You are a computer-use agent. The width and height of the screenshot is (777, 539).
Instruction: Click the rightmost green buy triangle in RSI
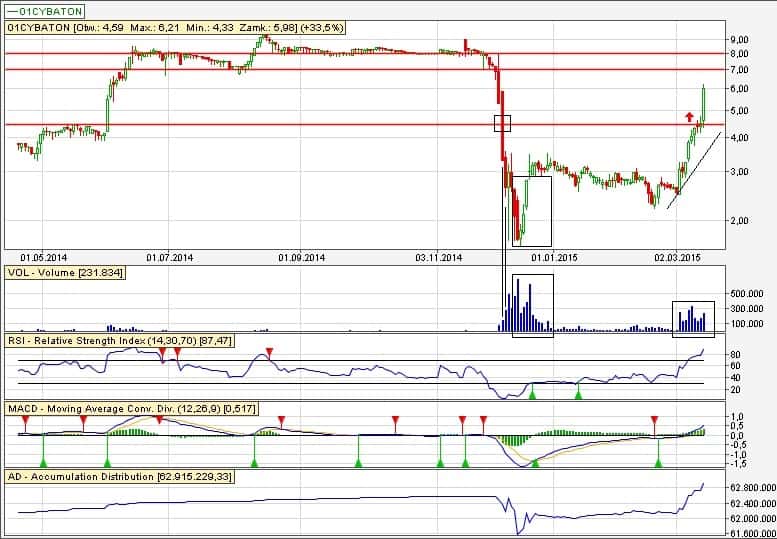[x=578, y=396]
